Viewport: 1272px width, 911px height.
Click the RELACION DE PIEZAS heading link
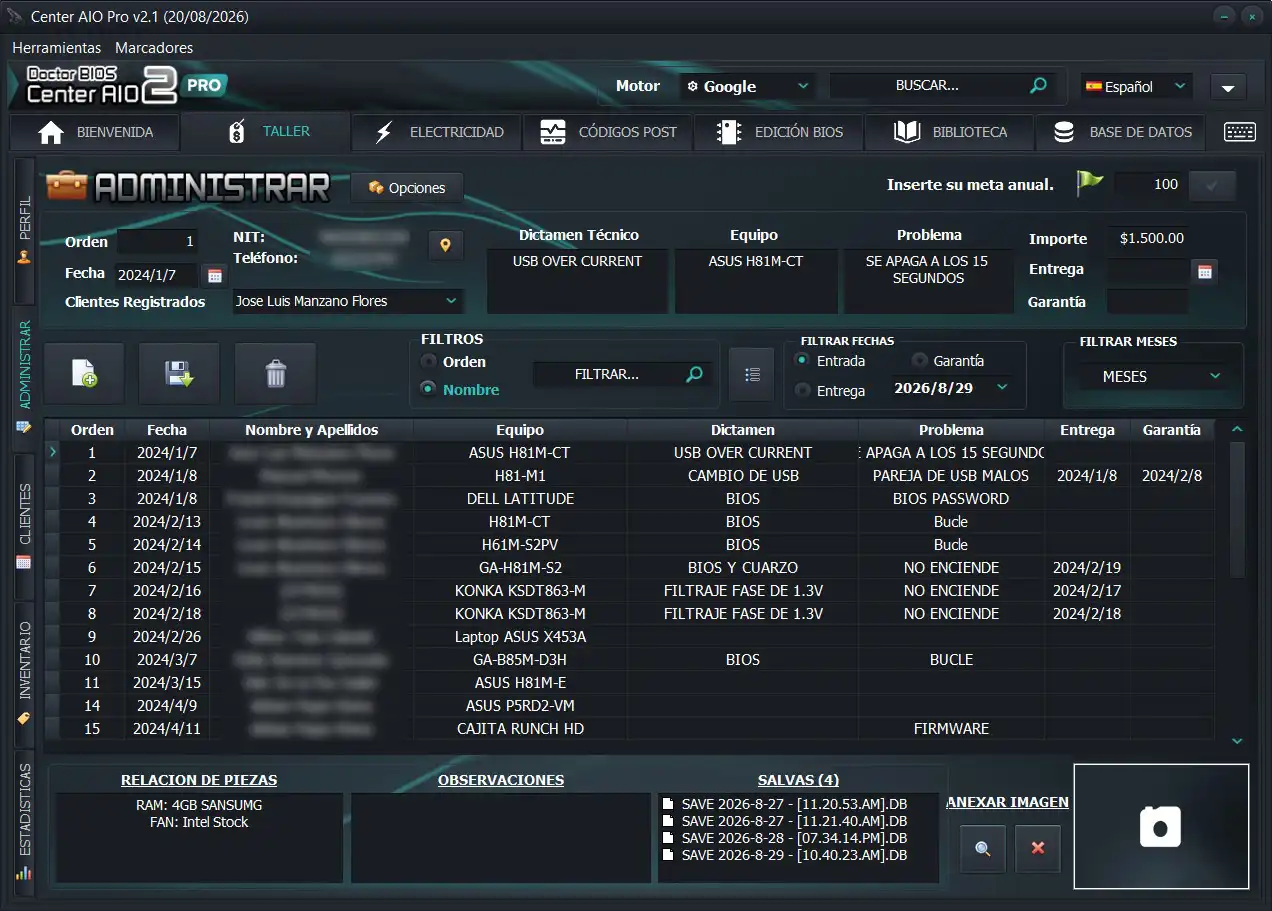pyautogui.click(x=199, y=780)
